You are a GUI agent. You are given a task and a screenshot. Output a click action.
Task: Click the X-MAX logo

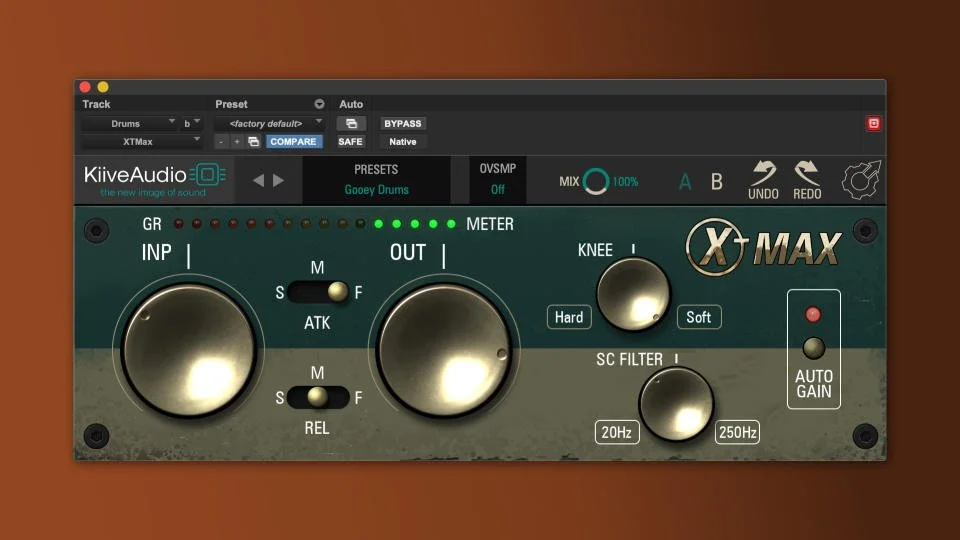763,247
